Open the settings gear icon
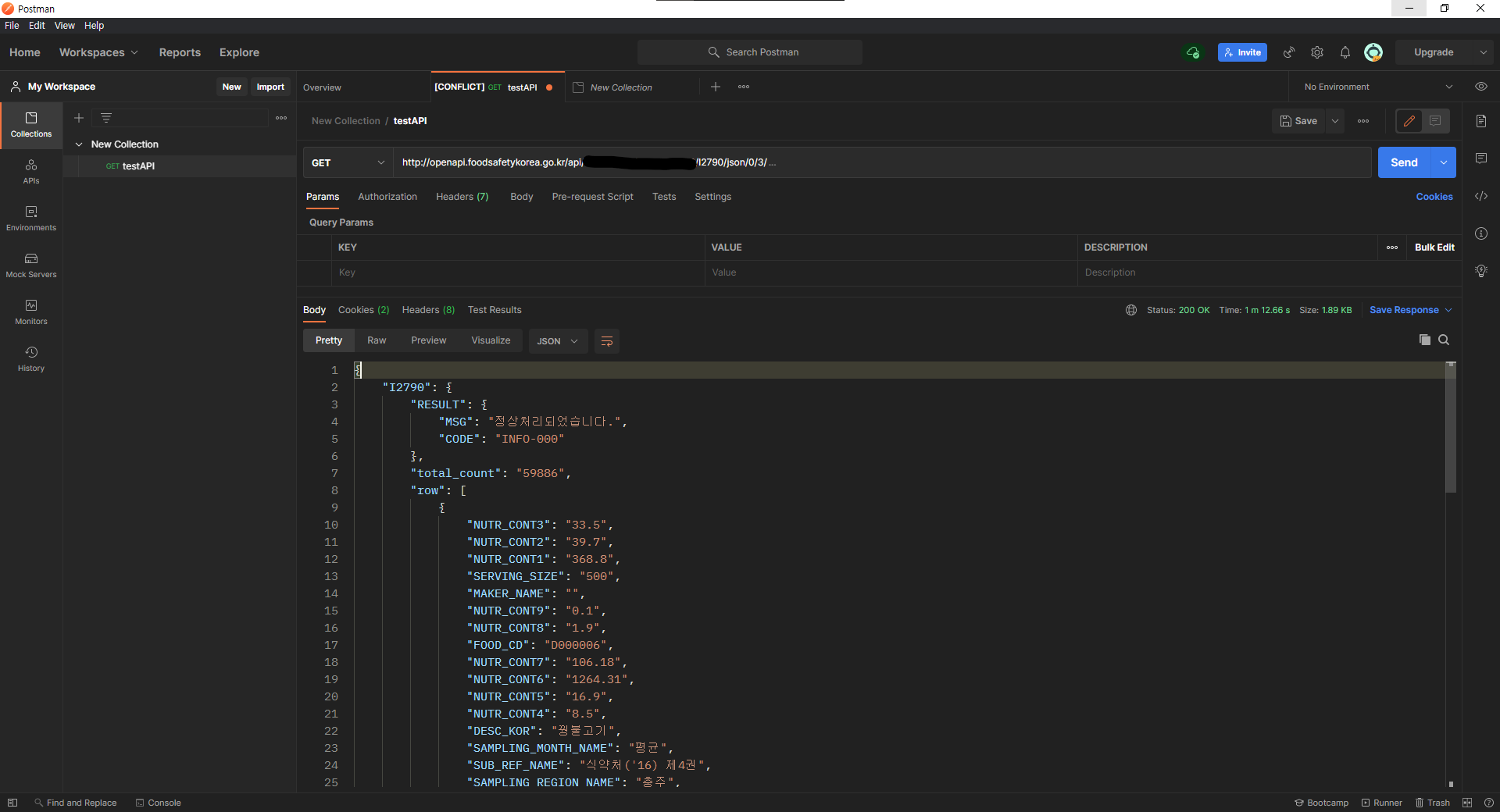The image size is (1500, 812). point(1317,52)
